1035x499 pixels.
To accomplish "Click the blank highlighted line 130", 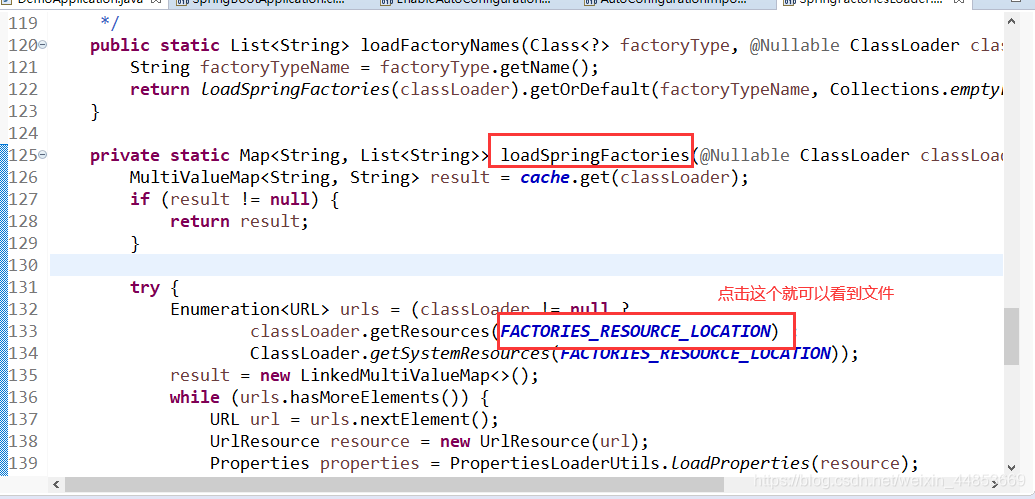I will [526, 265].
